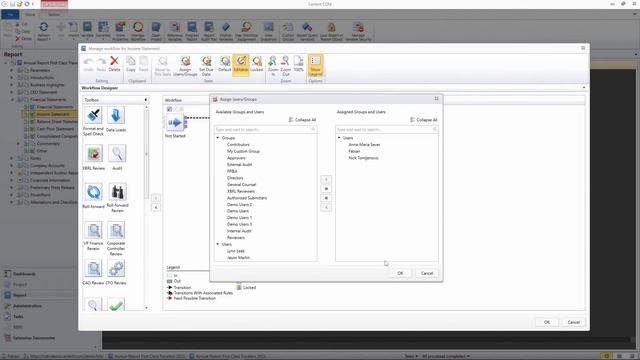Click the Refresh Report icon in main ribbon
Viewport: 640px width, 360px height.
pos(44,31)
